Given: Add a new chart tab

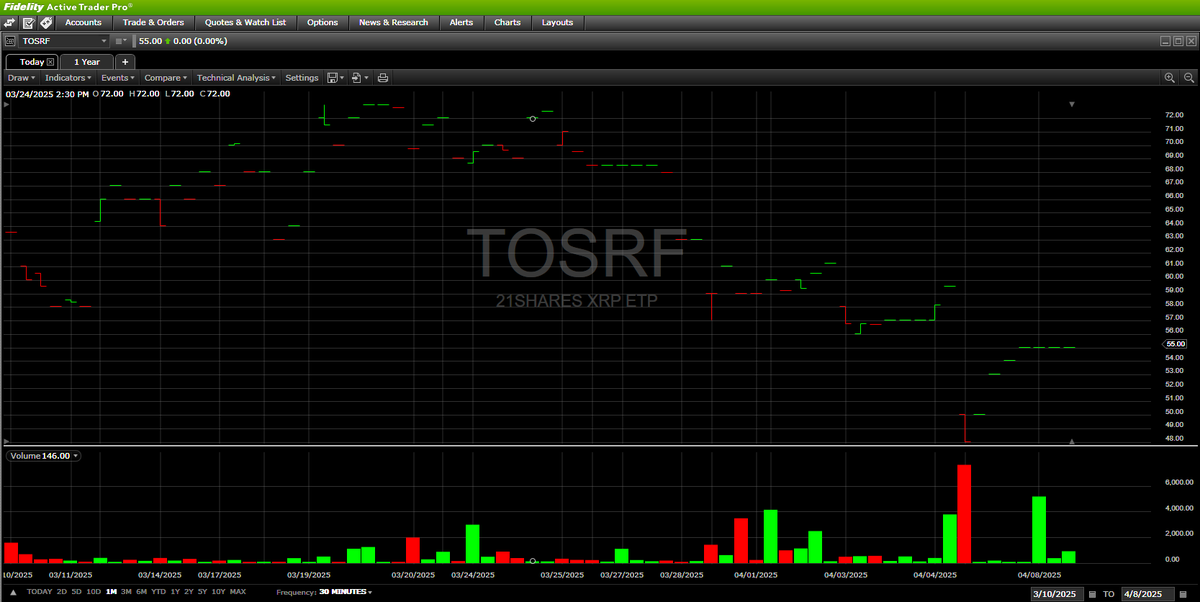Looking at the screenshot, I should click(125, 62).
